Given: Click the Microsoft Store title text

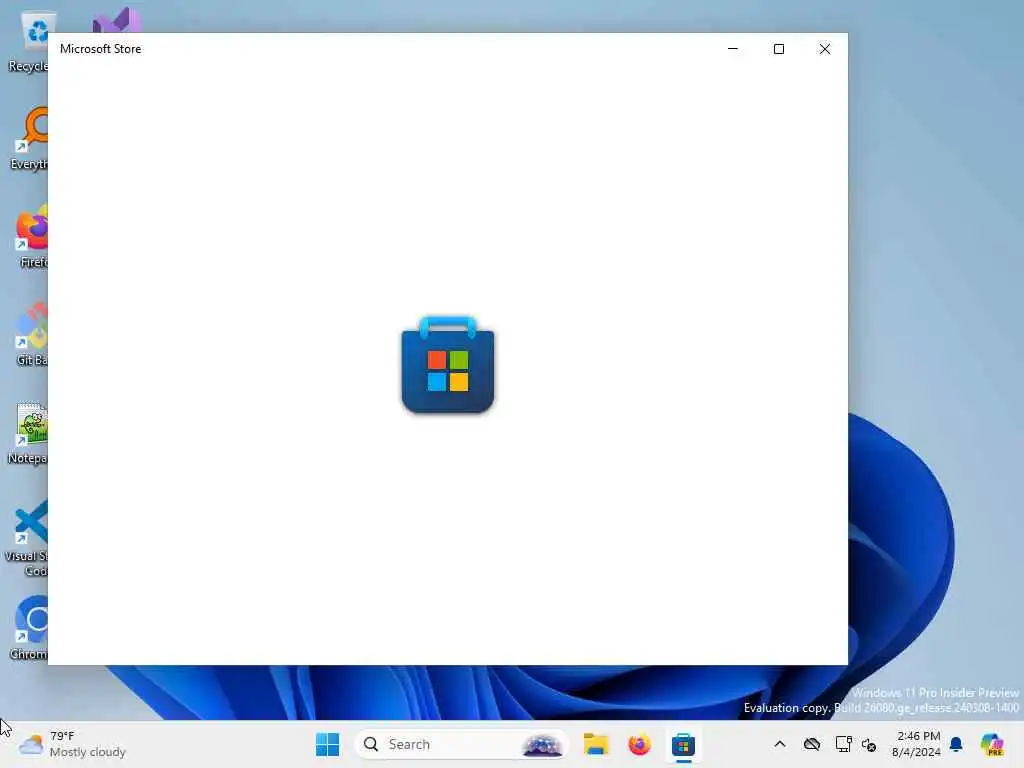Looking at the screenshot, I should point(101,49).
